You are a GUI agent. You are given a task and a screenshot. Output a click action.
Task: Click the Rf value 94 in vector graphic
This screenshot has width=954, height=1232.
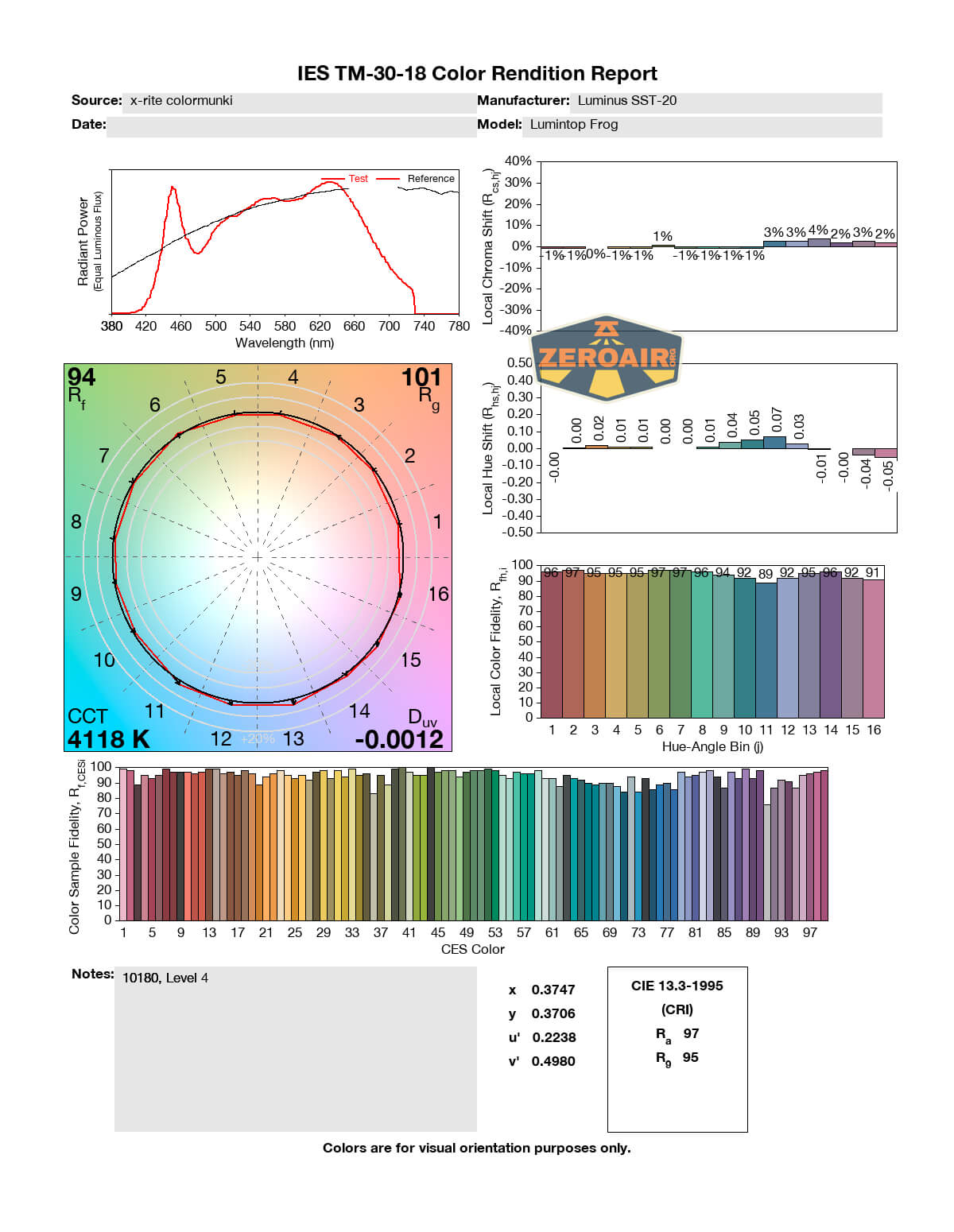[81, 377]
